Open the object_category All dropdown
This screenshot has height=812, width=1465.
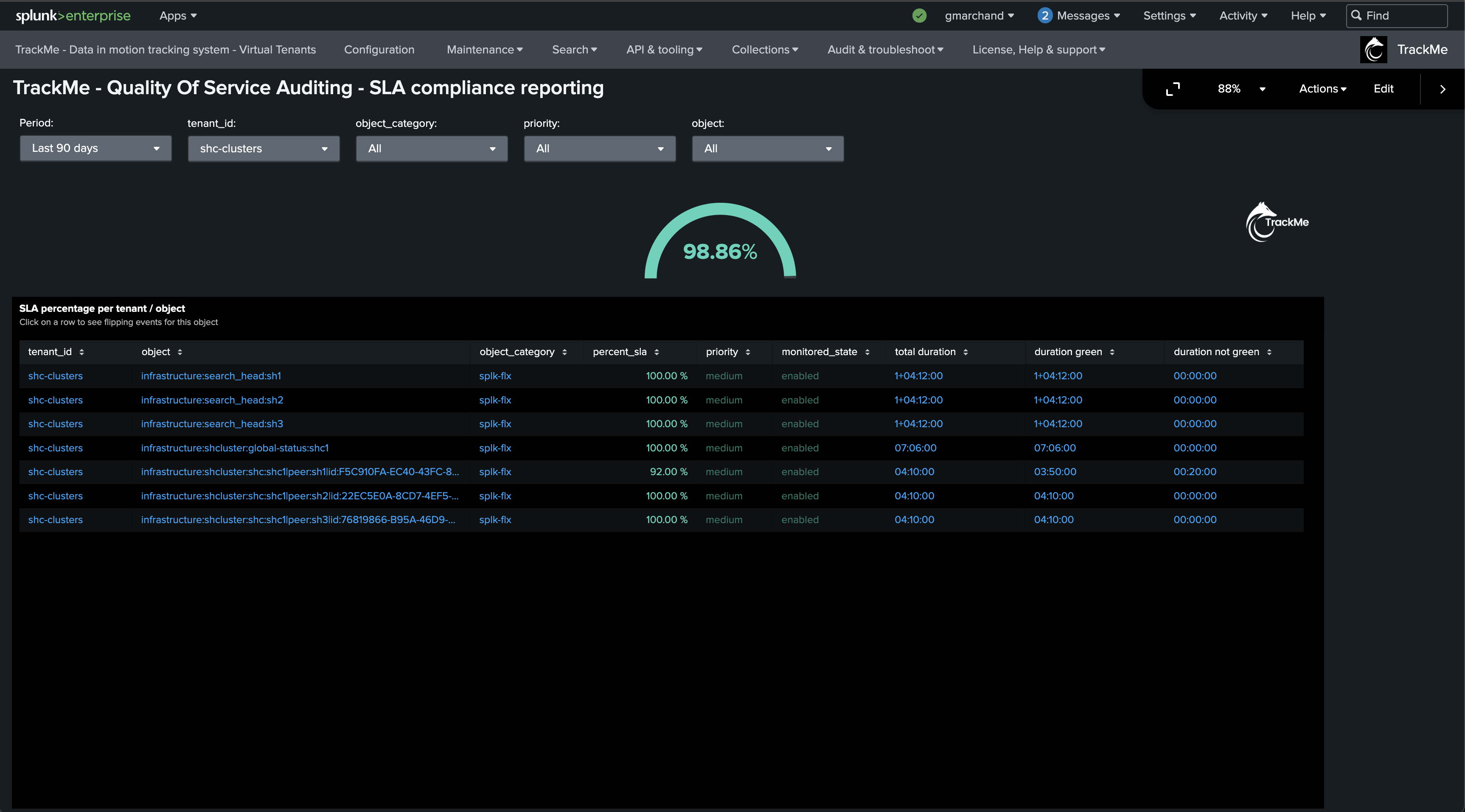[x=432, y=149]
